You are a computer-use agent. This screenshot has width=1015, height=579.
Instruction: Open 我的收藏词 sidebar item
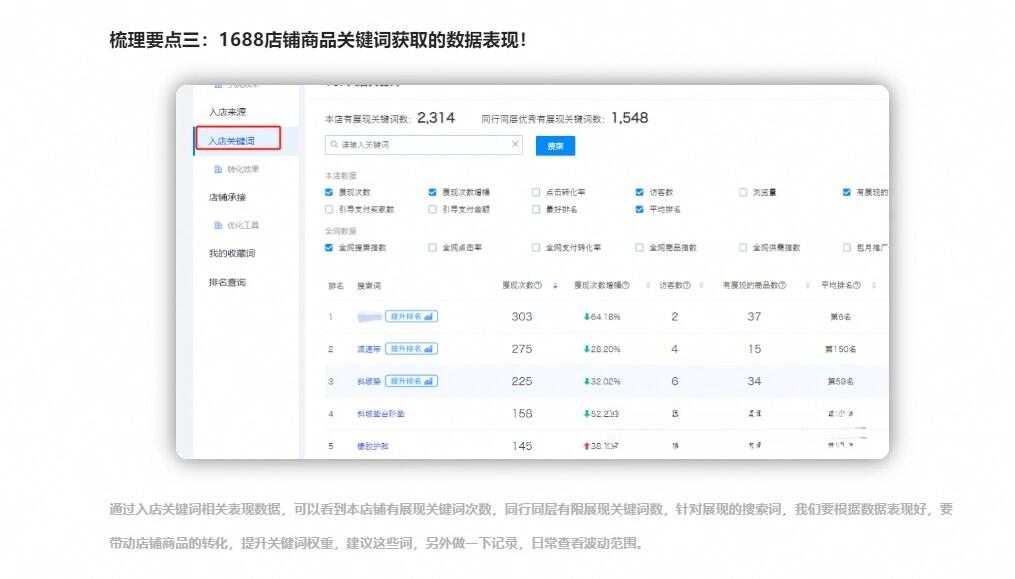pos(232,253)
